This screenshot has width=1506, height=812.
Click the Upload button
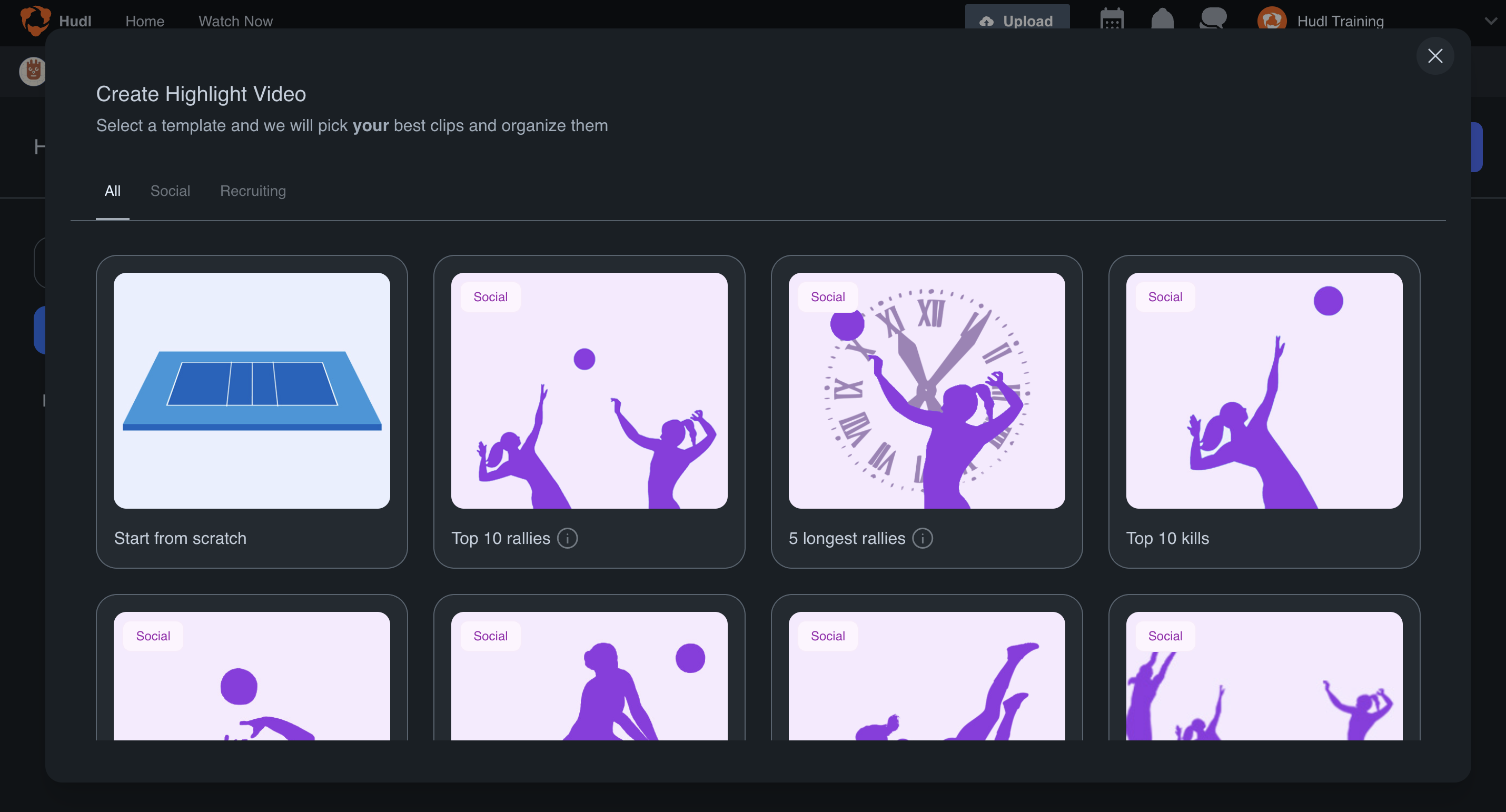[1017, 20]
